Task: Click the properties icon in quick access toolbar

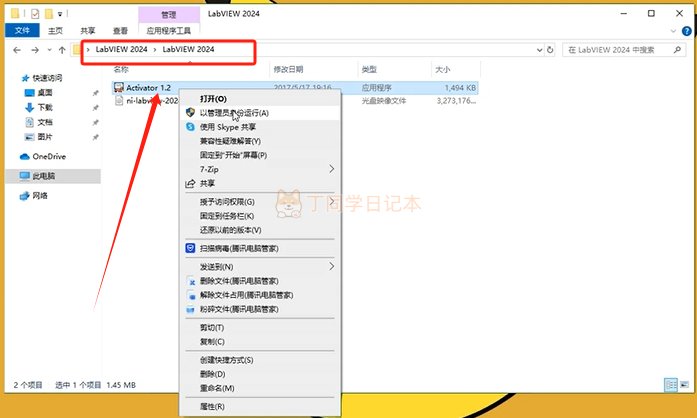Action: (35, 14)
